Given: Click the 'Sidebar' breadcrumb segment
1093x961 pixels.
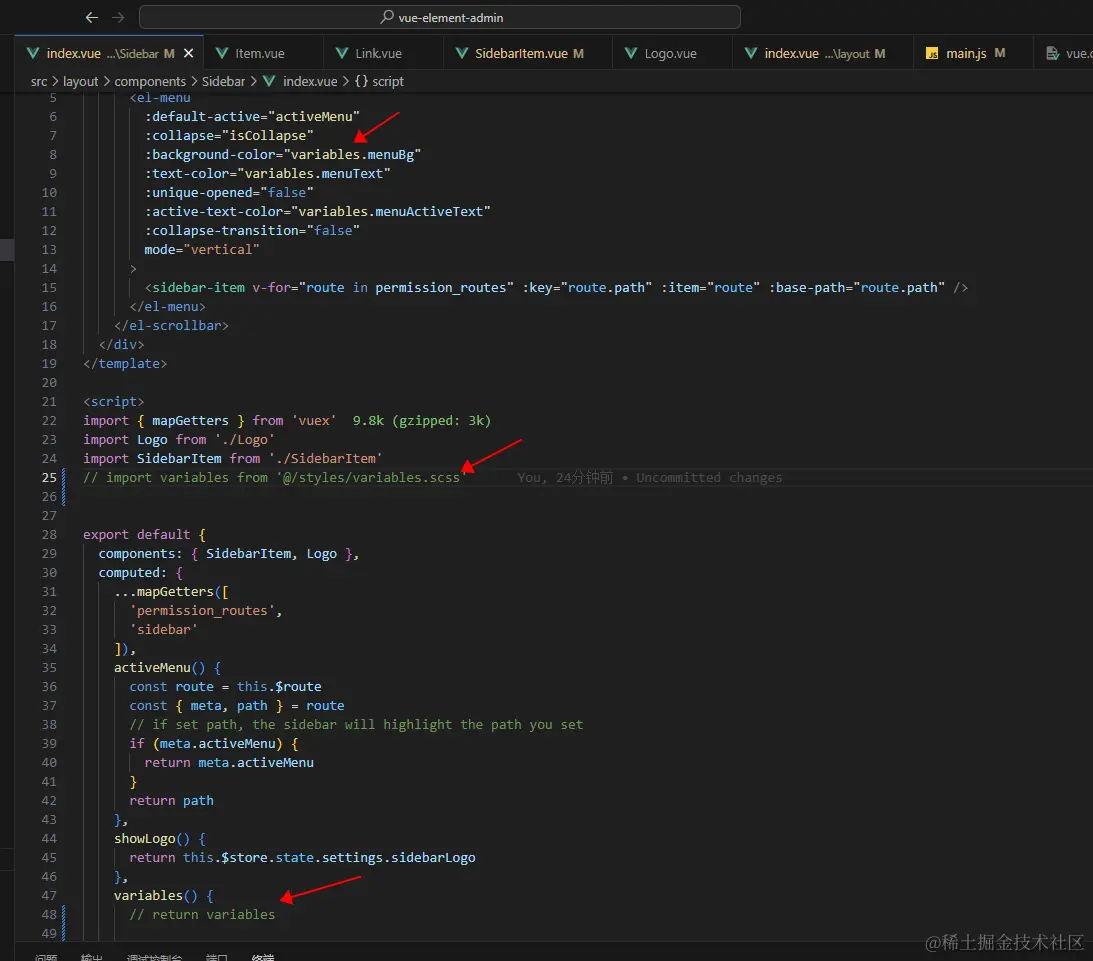Looking at the screenshot, I should [x=223, y=82].
